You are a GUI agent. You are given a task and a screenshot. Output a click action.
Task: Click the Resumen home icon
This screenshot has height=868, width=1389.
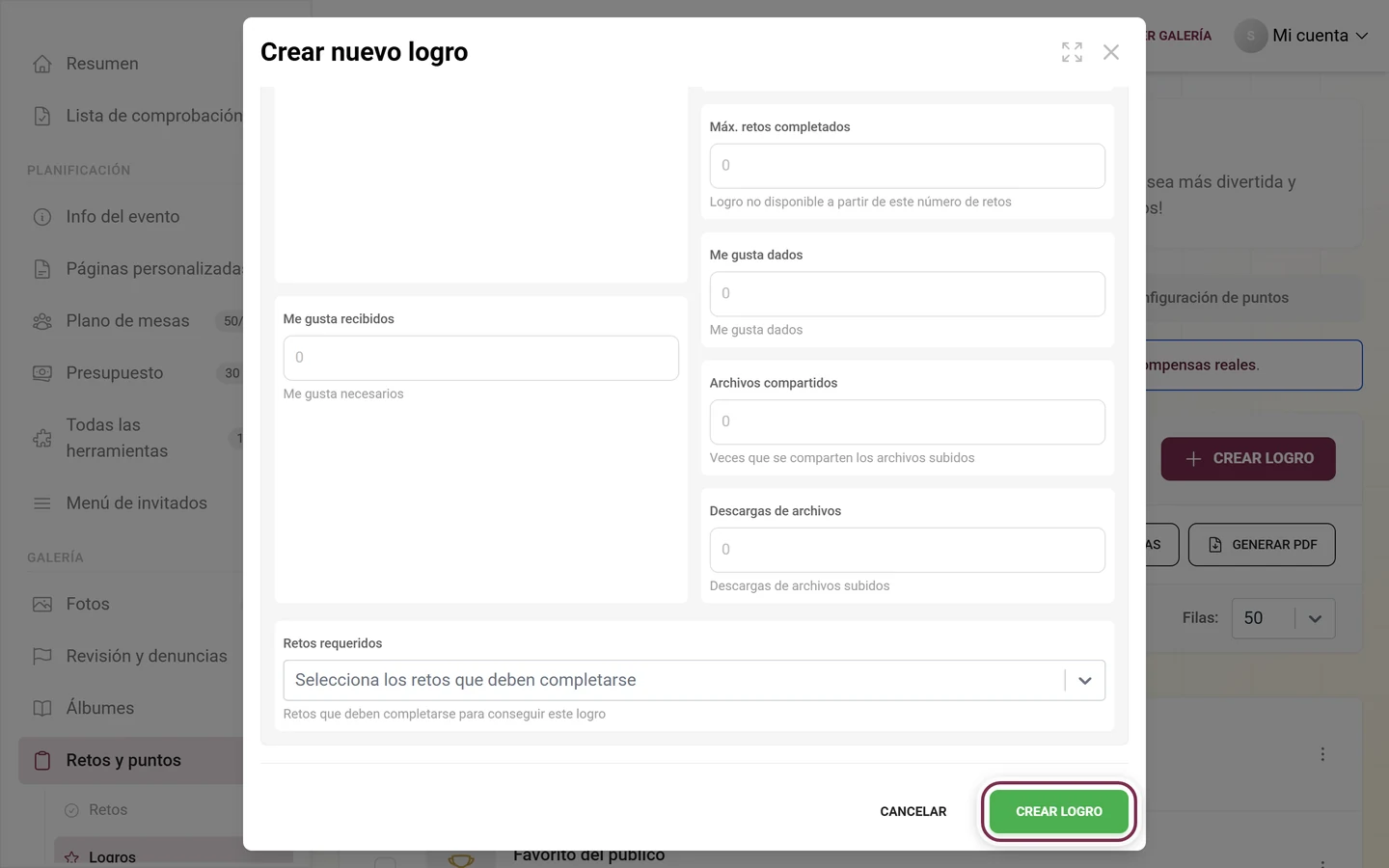point(42,64)
